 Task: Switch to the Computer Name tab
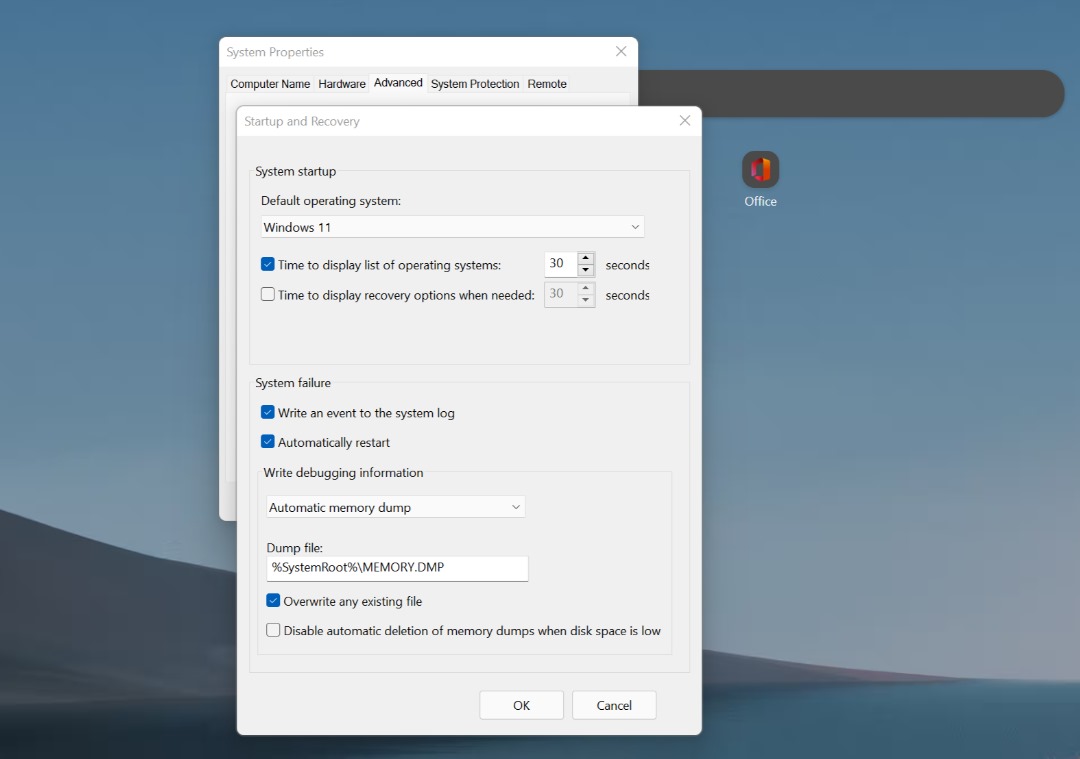tap(270, 83)
